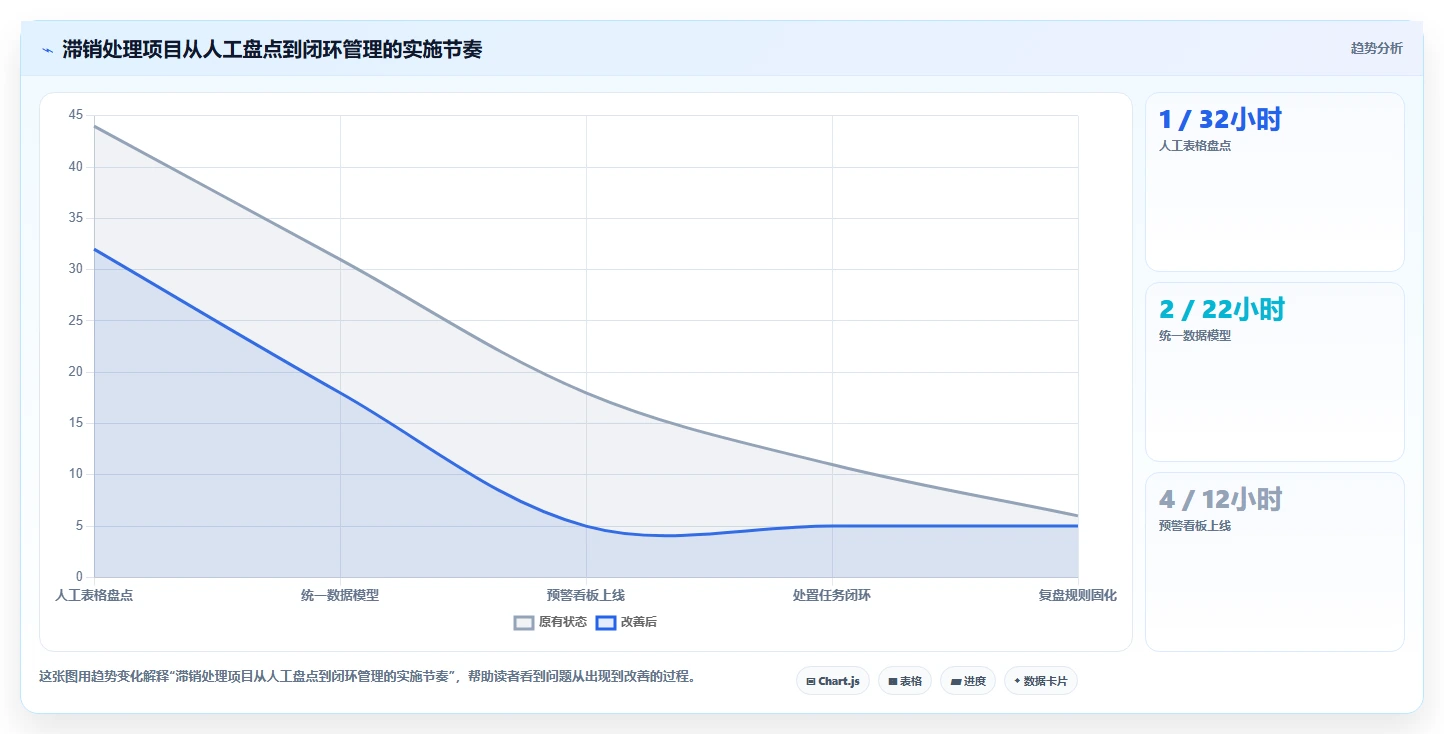Click the 预警看板上线 x-axis label
Viewport: 1444px width, 734px height.
[x=586, y=595]
